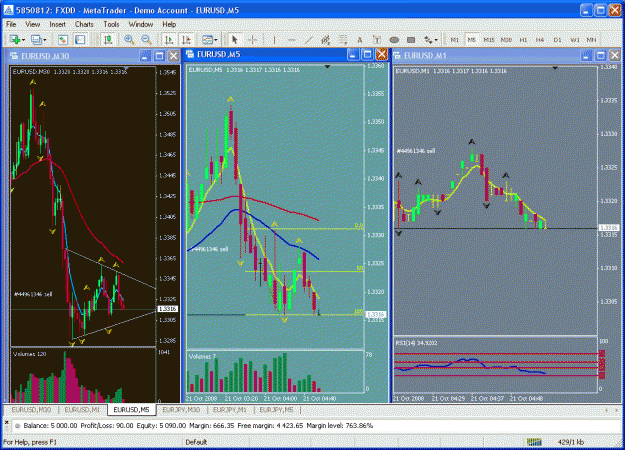Select the Text Label 'T' tool
The height and width of the screenshot is (450, 625).
click(x=376, y=40)
